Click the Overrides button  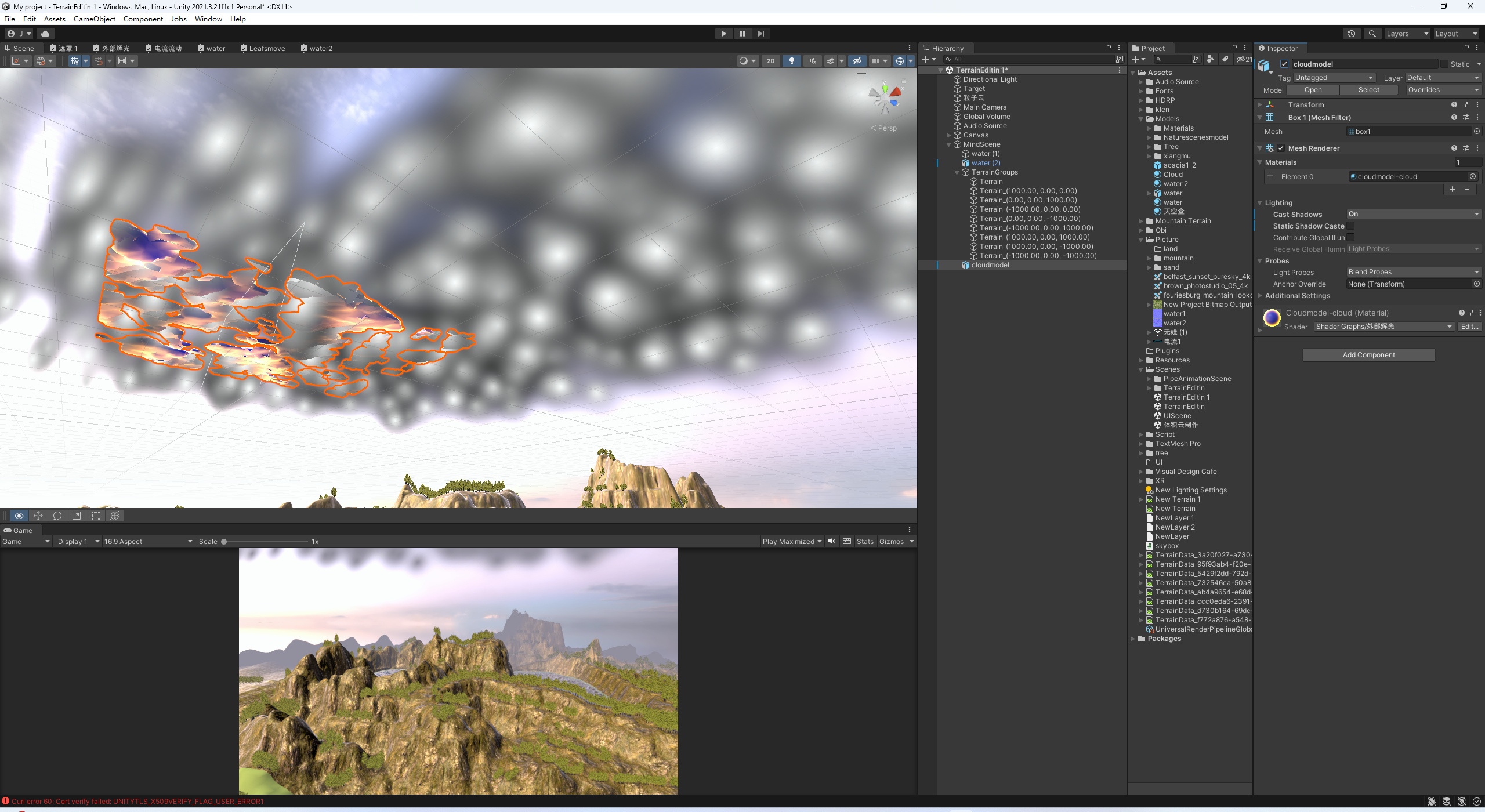click(1442, 90)
